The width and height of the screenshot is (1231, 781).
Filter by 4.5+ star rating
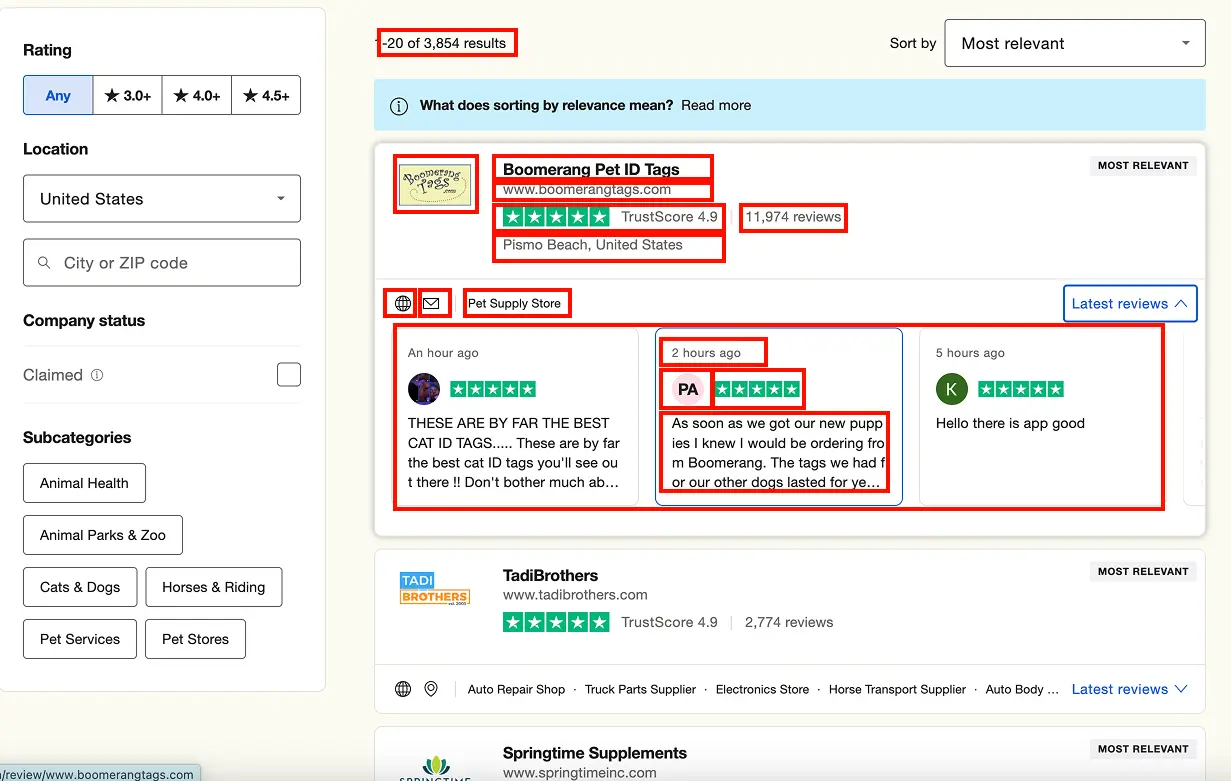[x=266, y=96]
